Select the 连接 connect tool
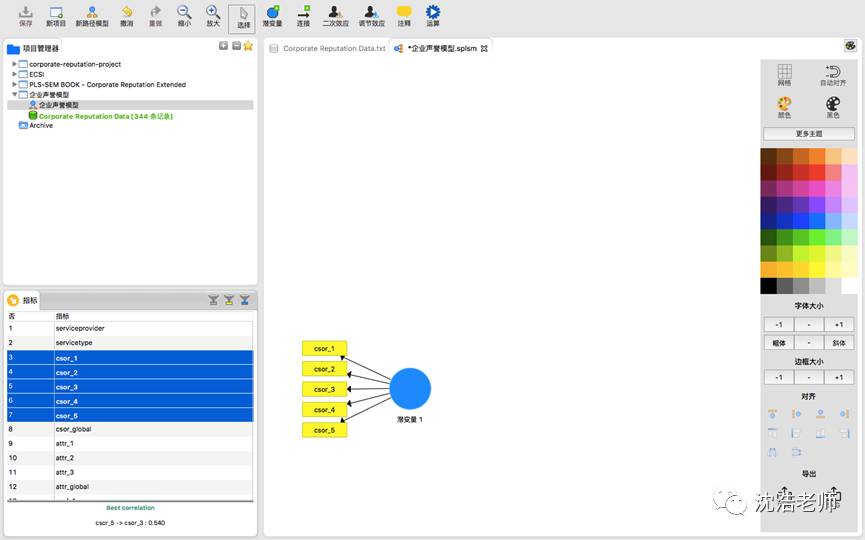Image resolution: width=865 pixels, height=540 pixels. pyautogui.click(x=303, y=16)
